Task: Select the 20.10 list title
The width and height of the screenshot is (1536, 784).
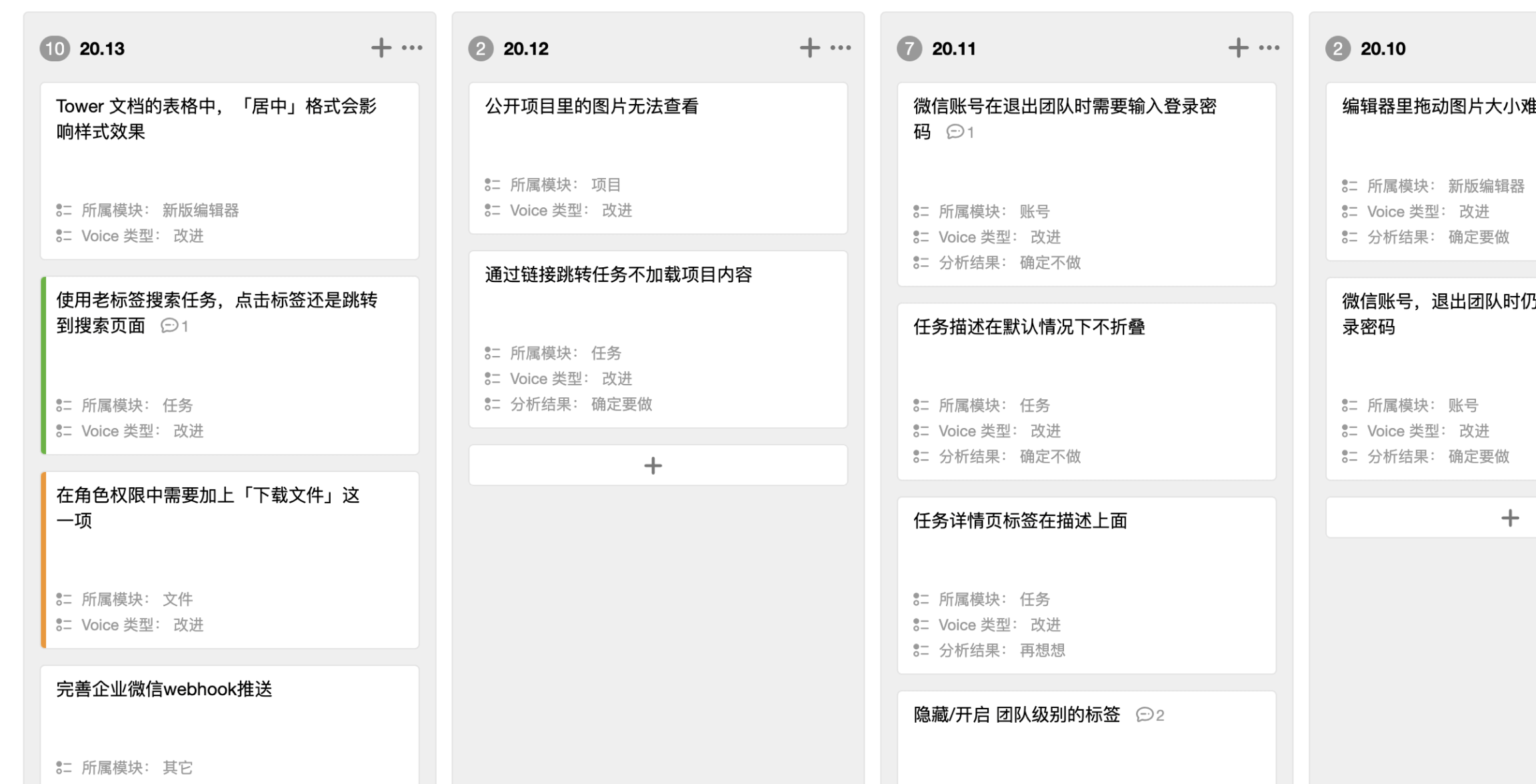Action: [x=1383, y=49]
